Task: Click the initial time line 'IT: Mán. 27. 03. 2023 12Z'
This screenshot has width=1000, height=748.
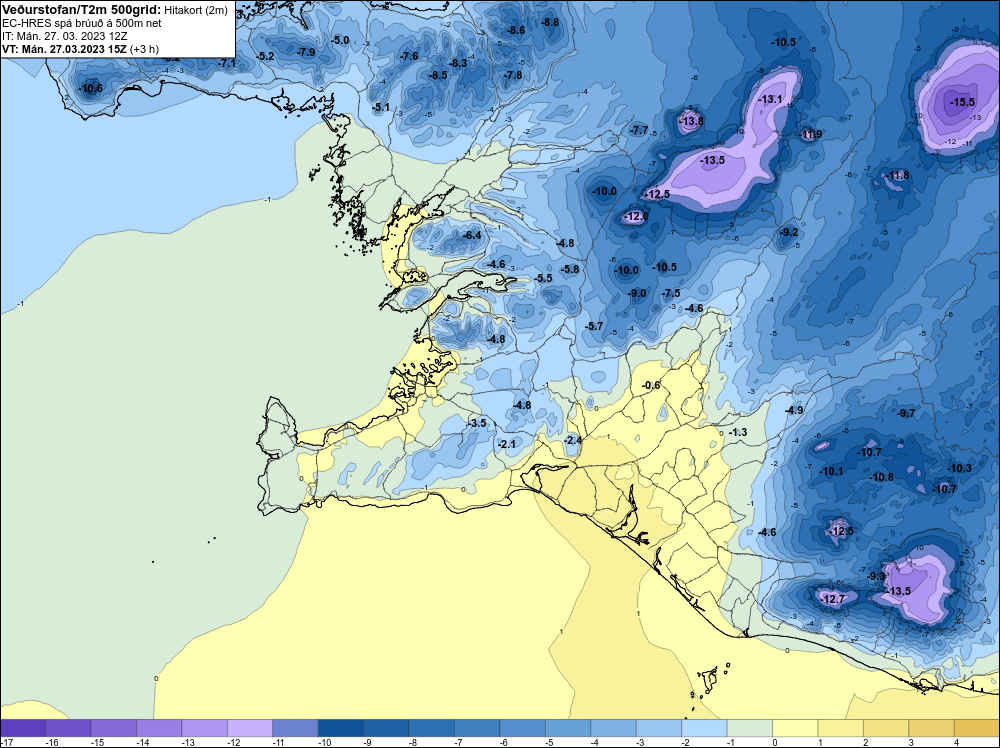Action: point(64,36)
